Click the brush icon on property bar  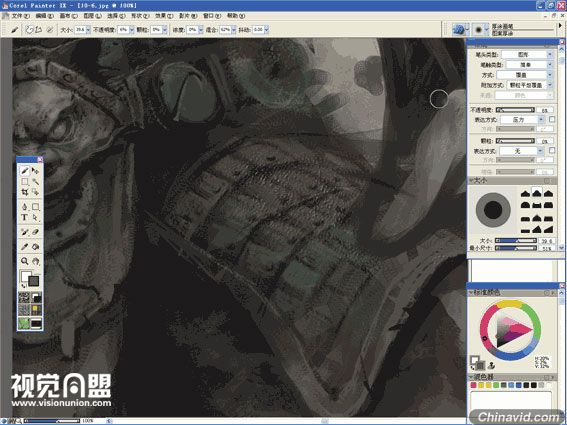[14, 30]
